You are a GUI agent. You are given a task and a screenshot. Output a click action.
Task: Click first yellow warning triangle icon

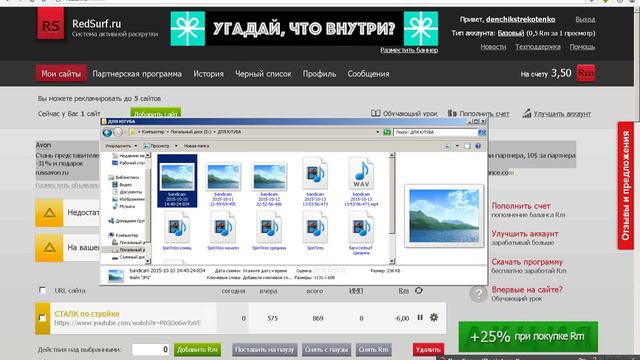pos(49,213)
